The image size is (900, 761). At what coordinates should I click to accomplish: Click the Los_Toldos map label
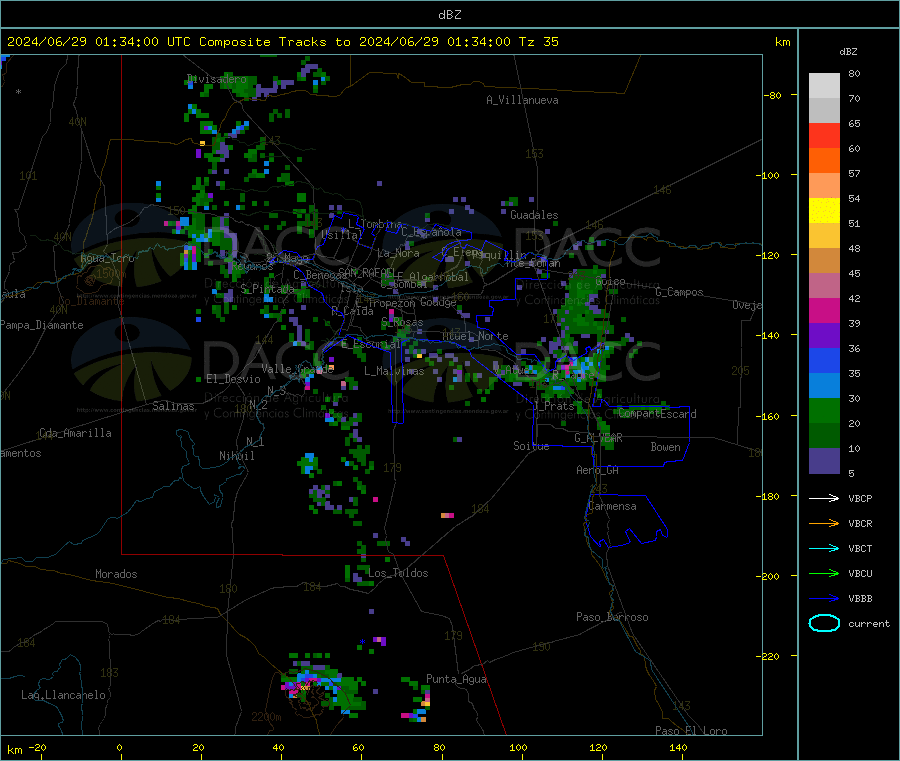[x=398, y=573]
